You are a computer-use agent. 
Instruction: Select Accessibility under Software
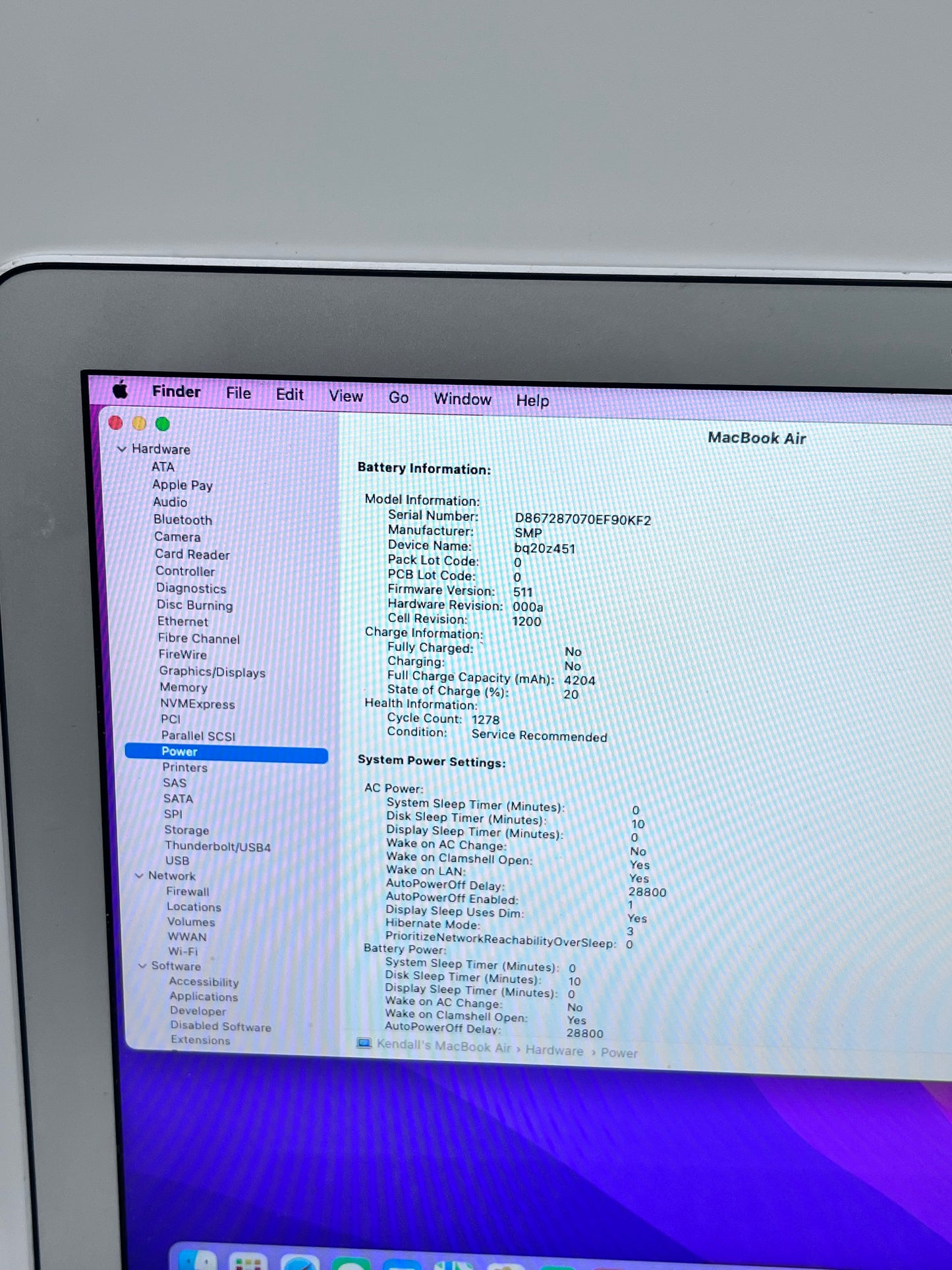pos(204,982)
